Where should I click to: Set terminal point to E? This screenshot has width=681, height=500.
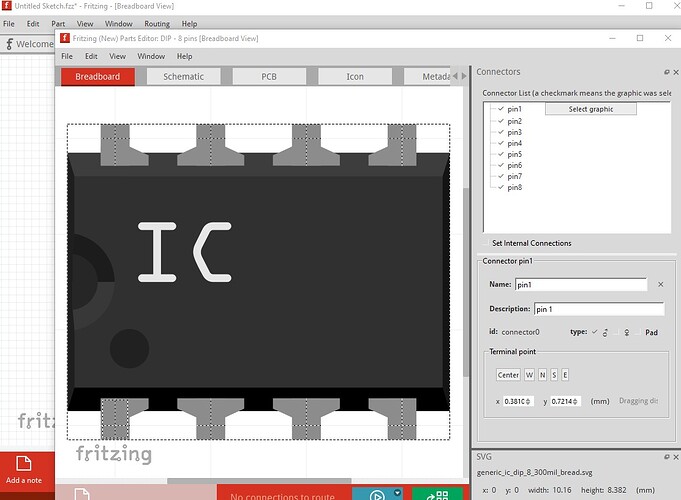(x=565, y=375)
